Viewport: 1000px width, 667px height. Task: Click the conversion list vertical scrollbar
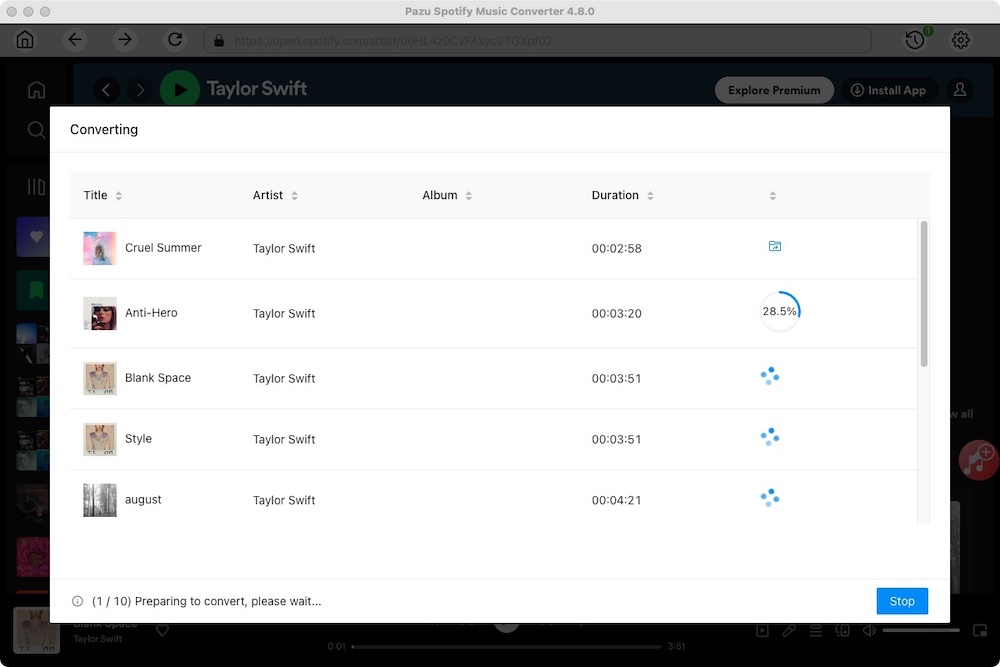(923, 293)
